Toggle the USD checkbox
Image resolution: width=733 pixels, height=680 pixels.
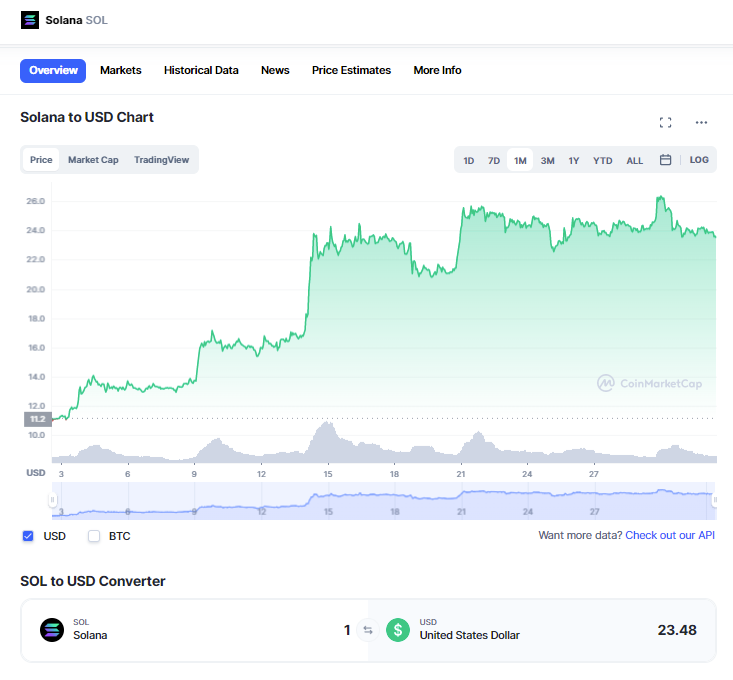[x=28, y=536]
